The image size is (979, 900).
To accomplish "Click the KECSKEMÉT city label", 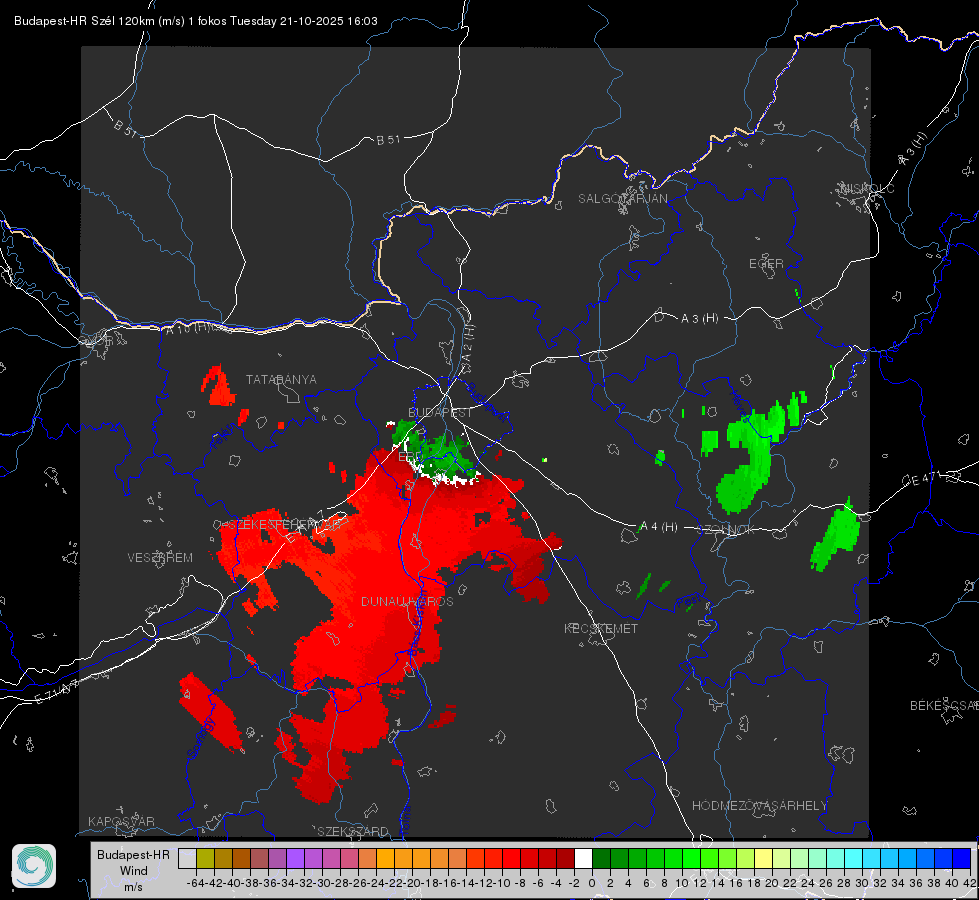I will (x=601, y=628).
